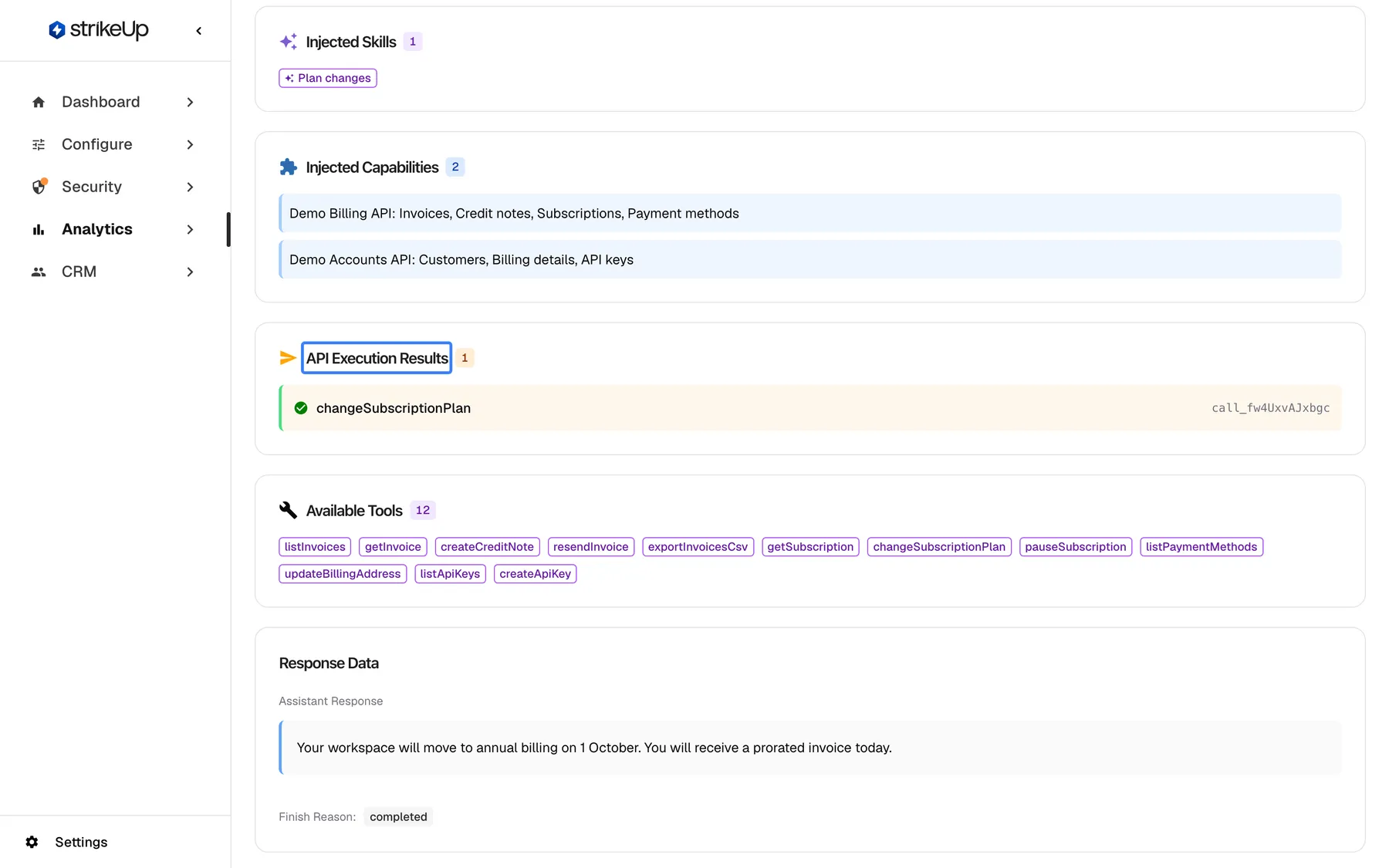1389x868 pixels.
Task: Click the Available Tools count badge 12
Action: click(x=422, y=510)
